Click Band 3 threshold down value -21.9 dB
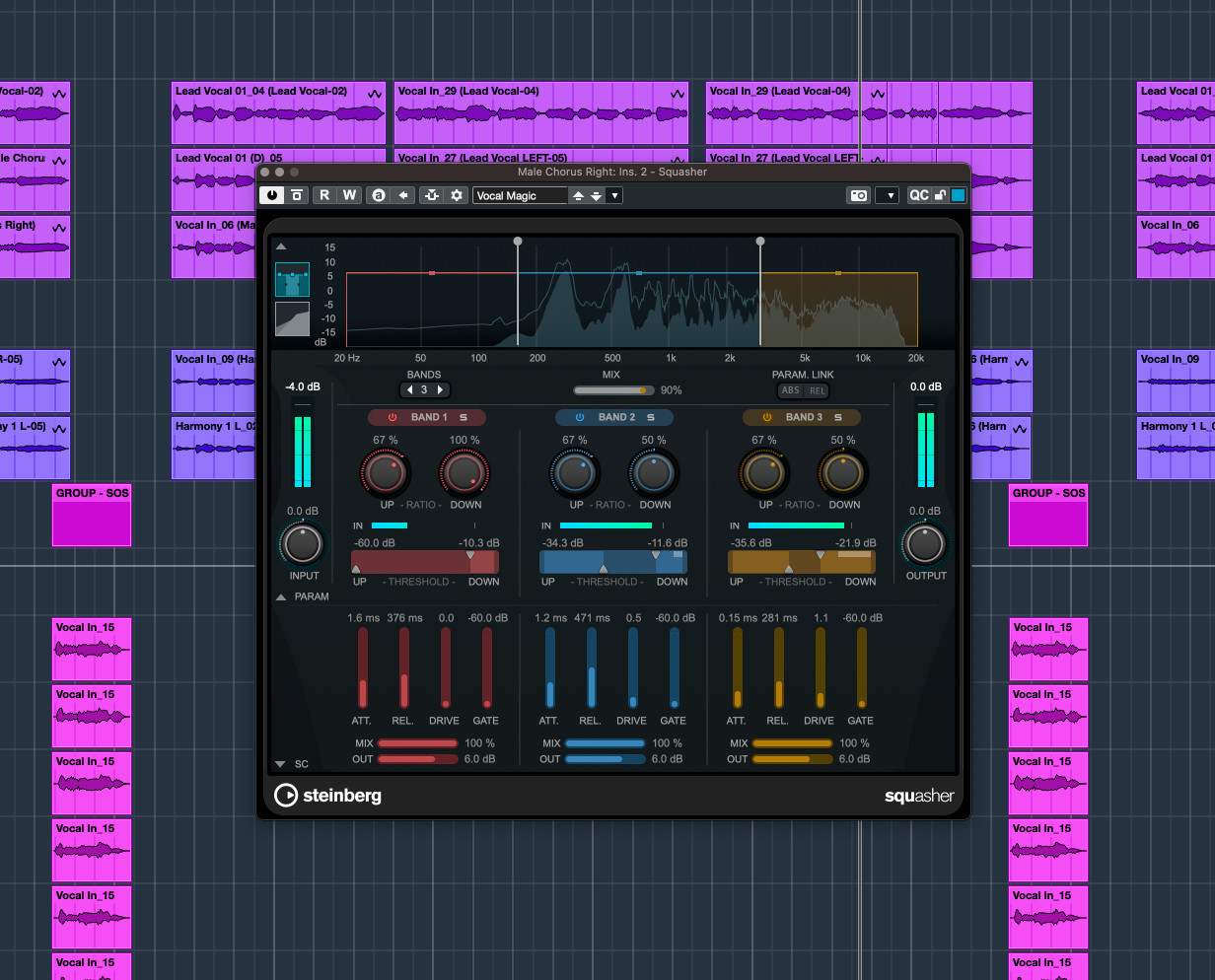Image resolution: width=1215 pixels, height=980 pixels. (854, 543)
